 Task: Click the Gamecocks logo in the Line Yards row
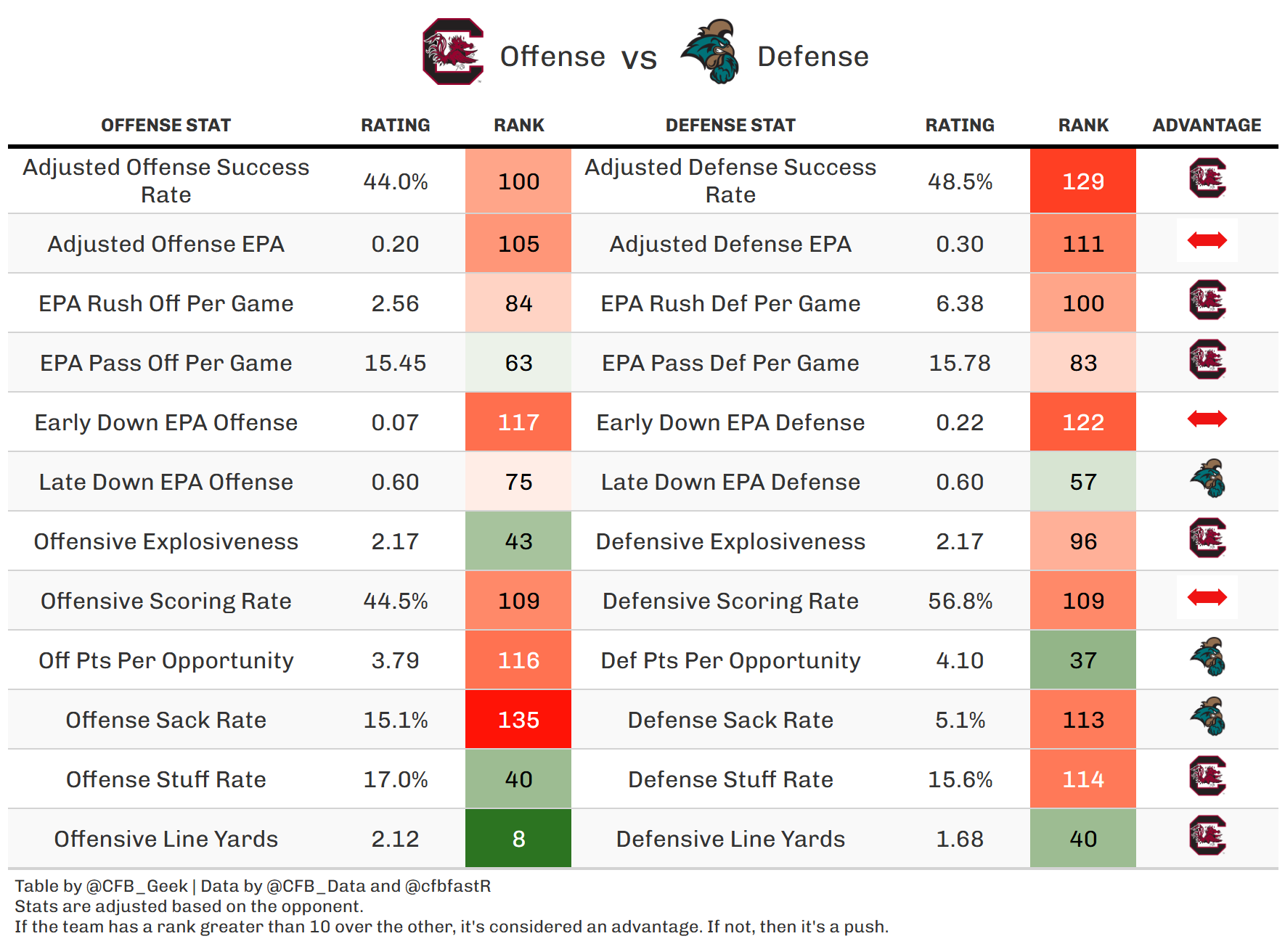(x=1207, y=836)
